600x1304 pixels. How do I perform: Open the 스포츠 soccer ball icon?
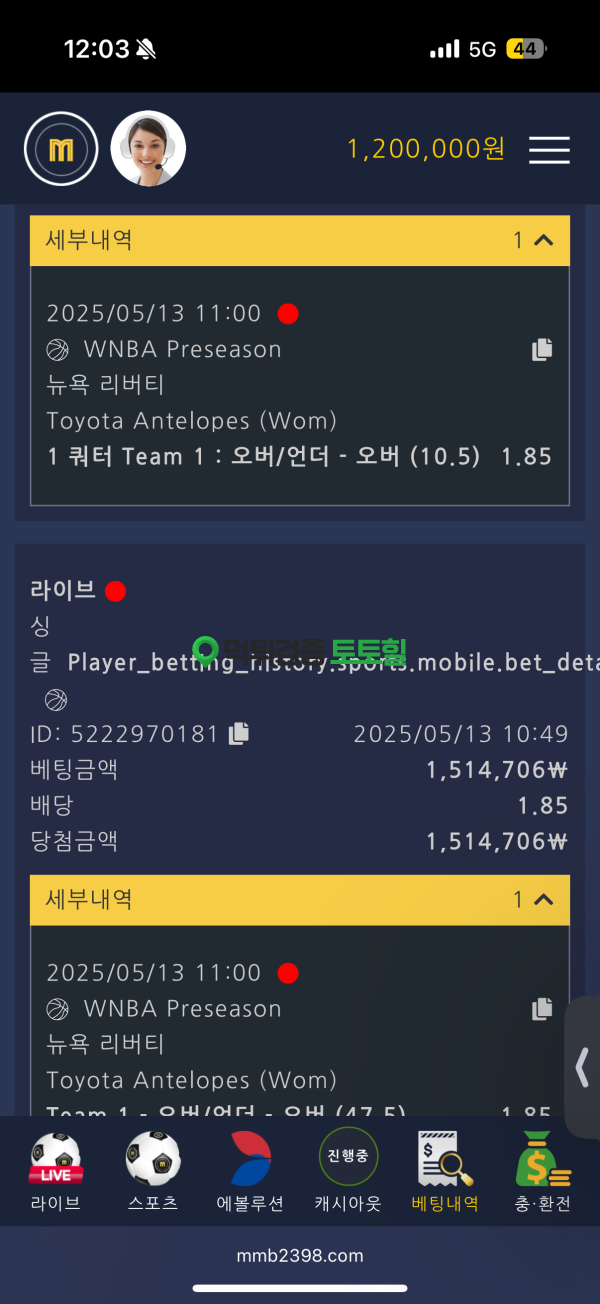point(153,1171)
